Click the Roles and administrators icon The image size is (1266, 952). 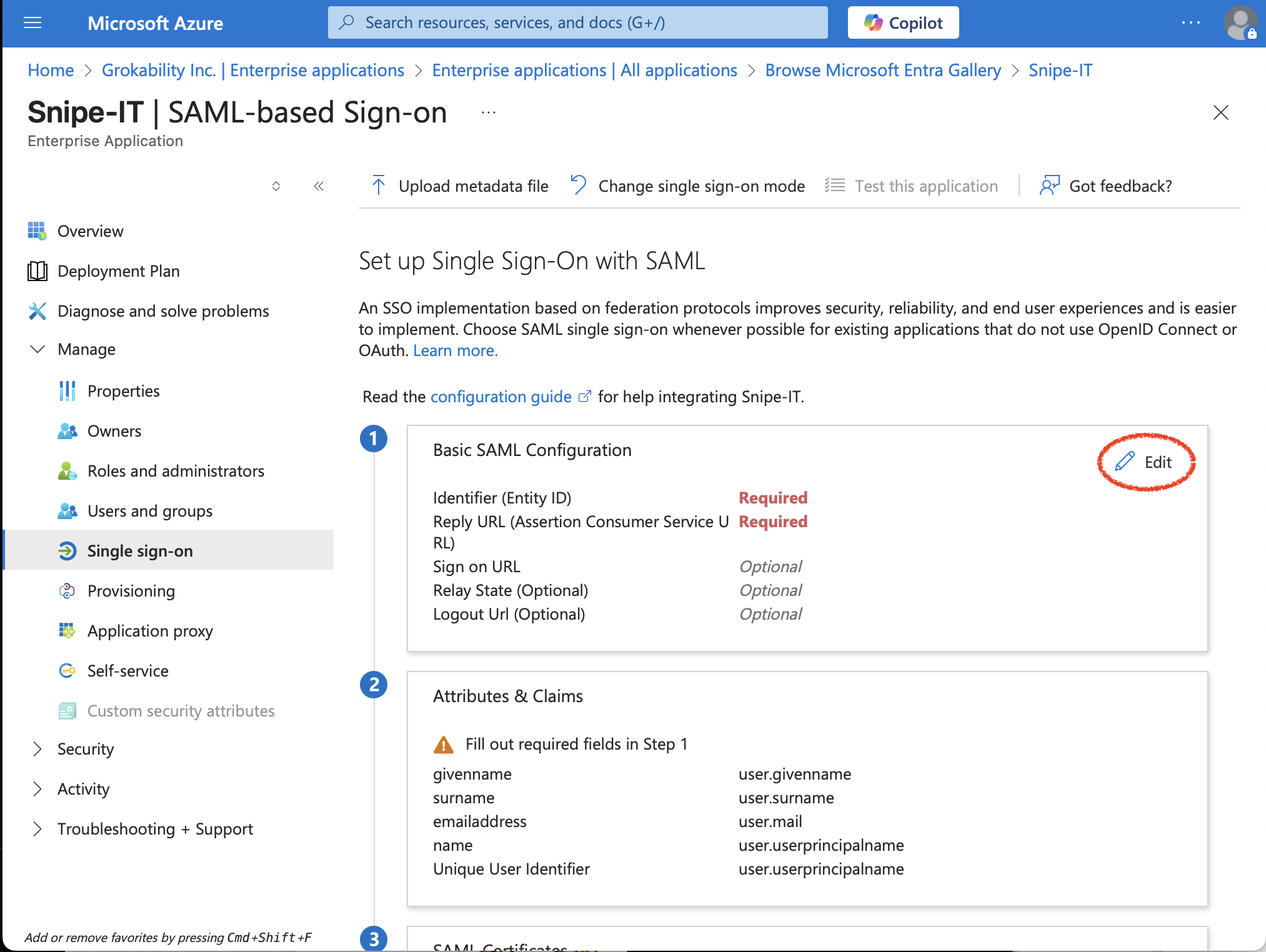(67, 470)
